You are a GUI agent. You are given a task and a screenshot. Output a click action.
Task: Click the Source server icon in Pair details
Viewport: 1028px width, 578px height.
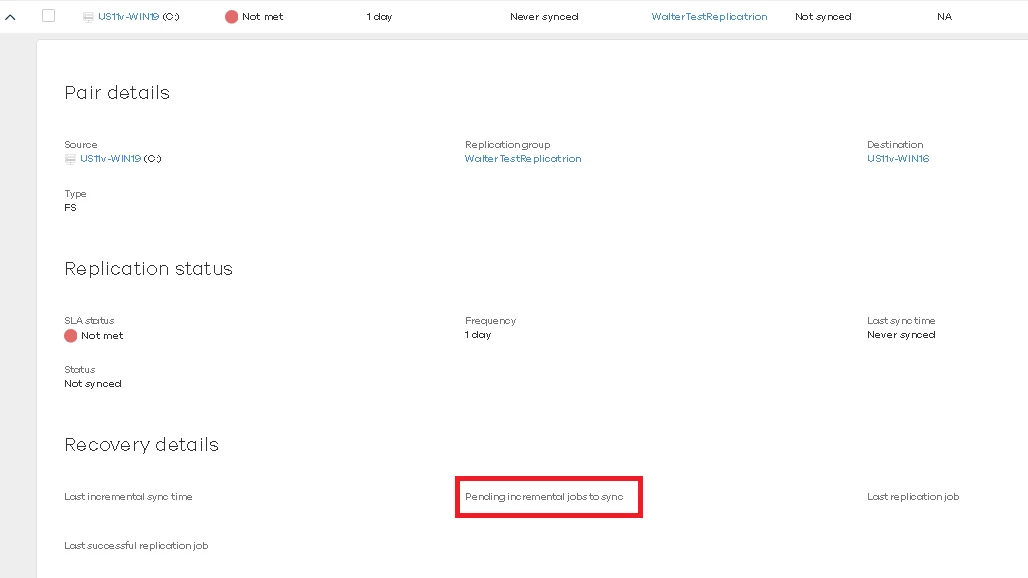click(70, 159)
